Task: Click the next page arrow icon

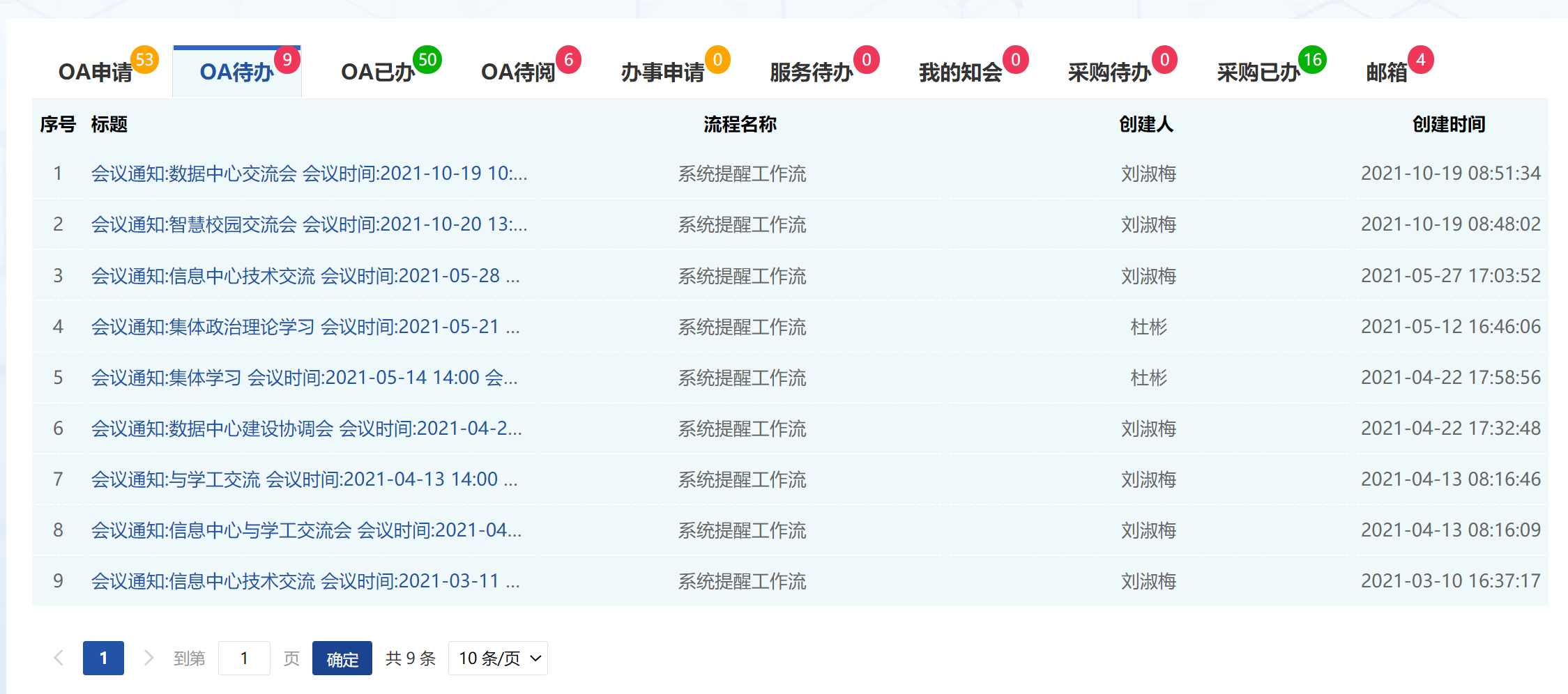Action: point(149,658)
